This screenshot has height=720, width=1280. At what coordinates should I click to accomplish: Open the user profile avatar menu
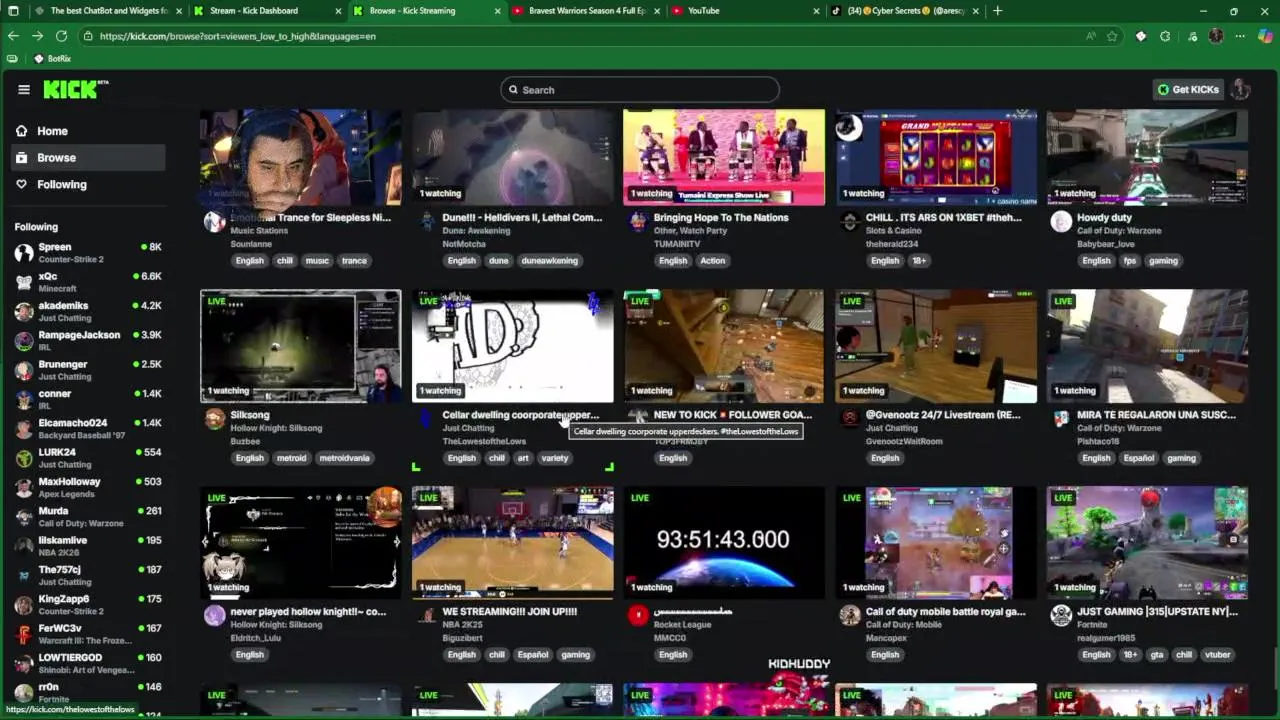point(1241,89)
